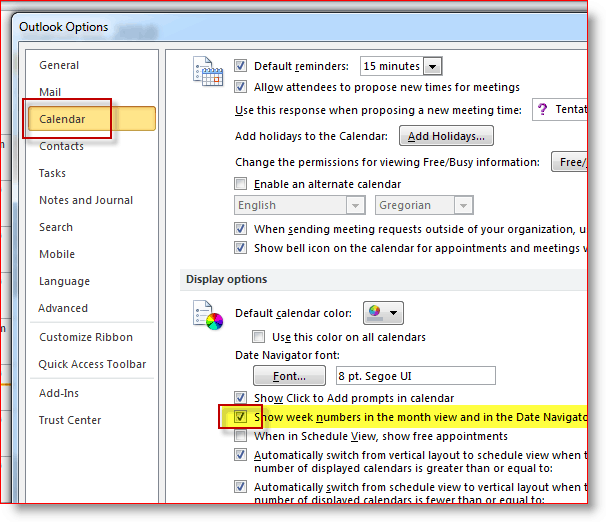Click the Font button for Date Navigator

pos(289,376)
